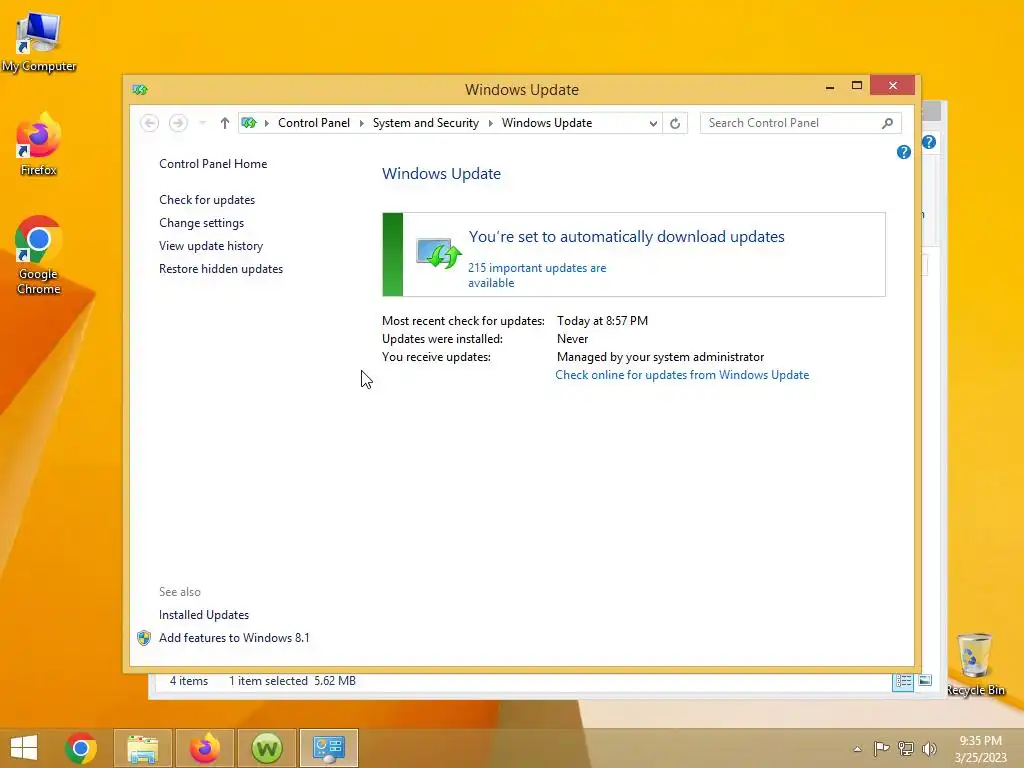Screen dimensions: 1024x768
Task: Open the network tray icon
Action: point(905,748)
